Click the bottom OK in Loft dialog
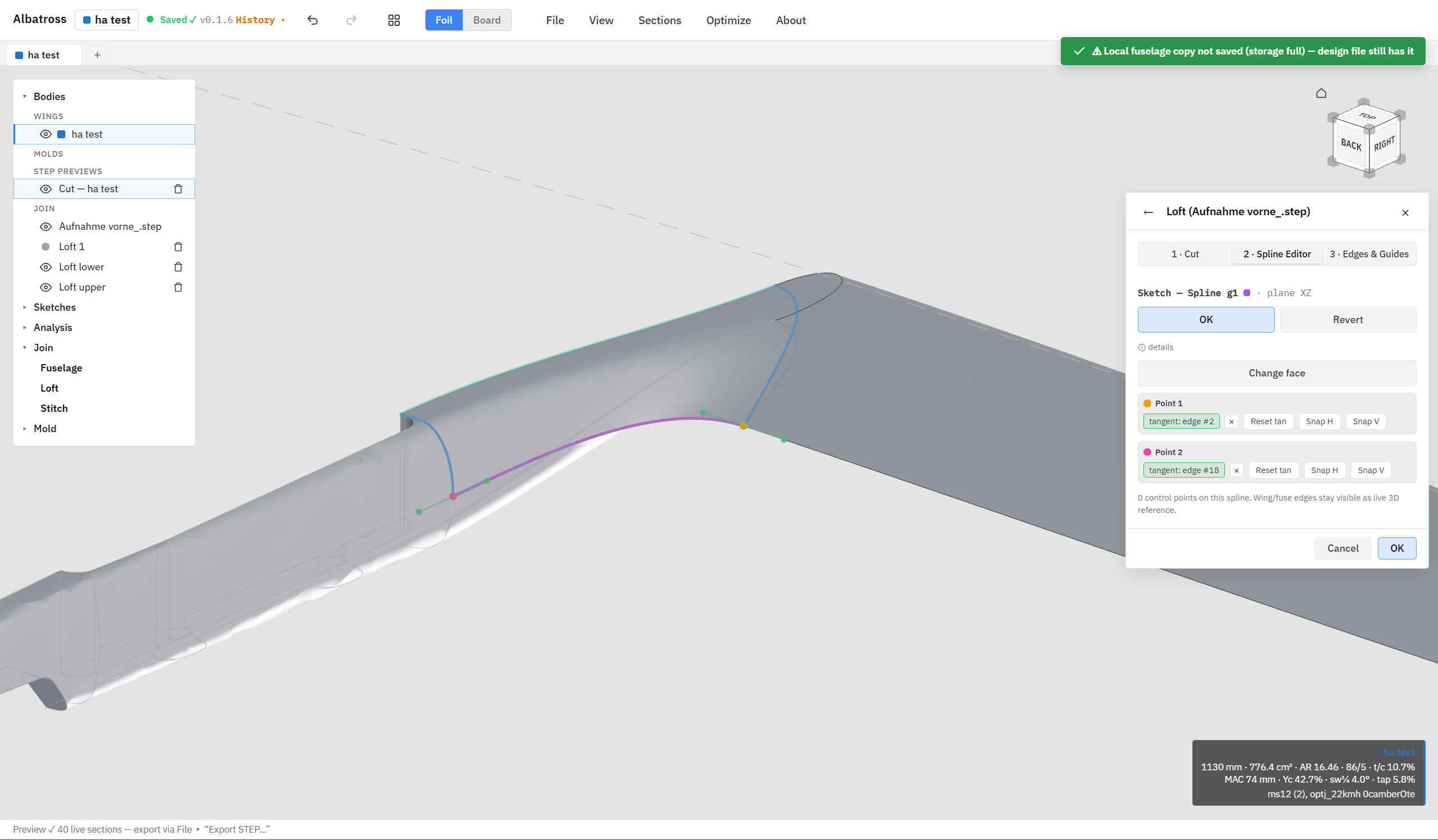 1396,548
